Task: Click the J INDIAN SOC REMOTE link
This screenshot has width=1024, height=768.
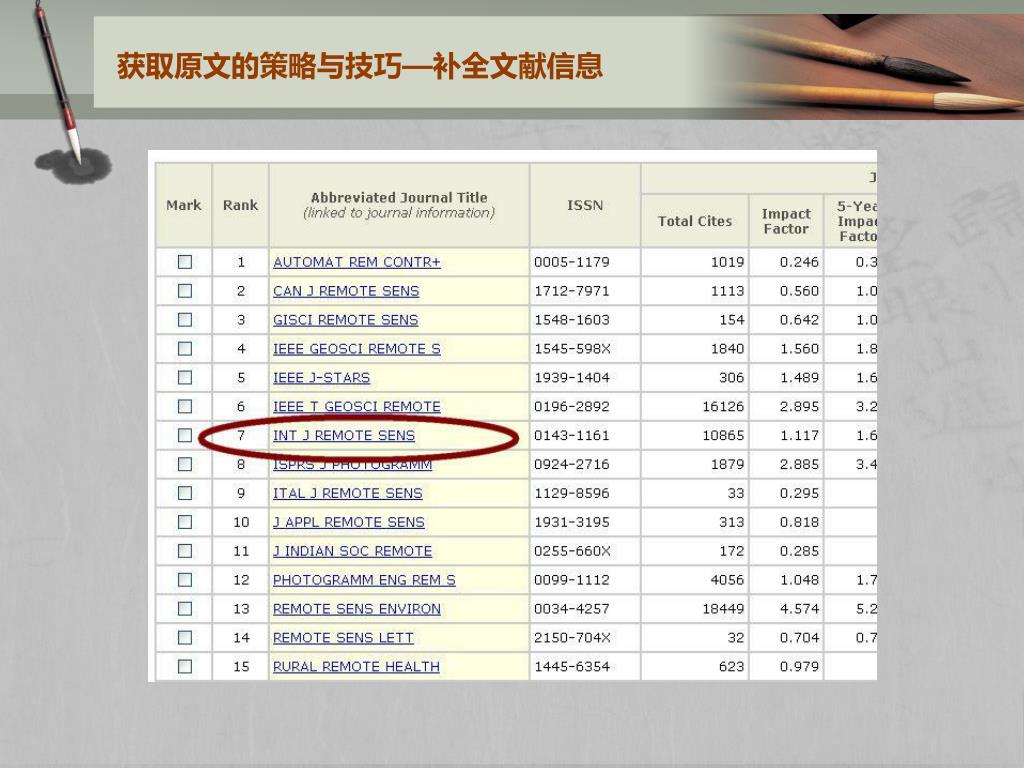Action: click(353, 551)
